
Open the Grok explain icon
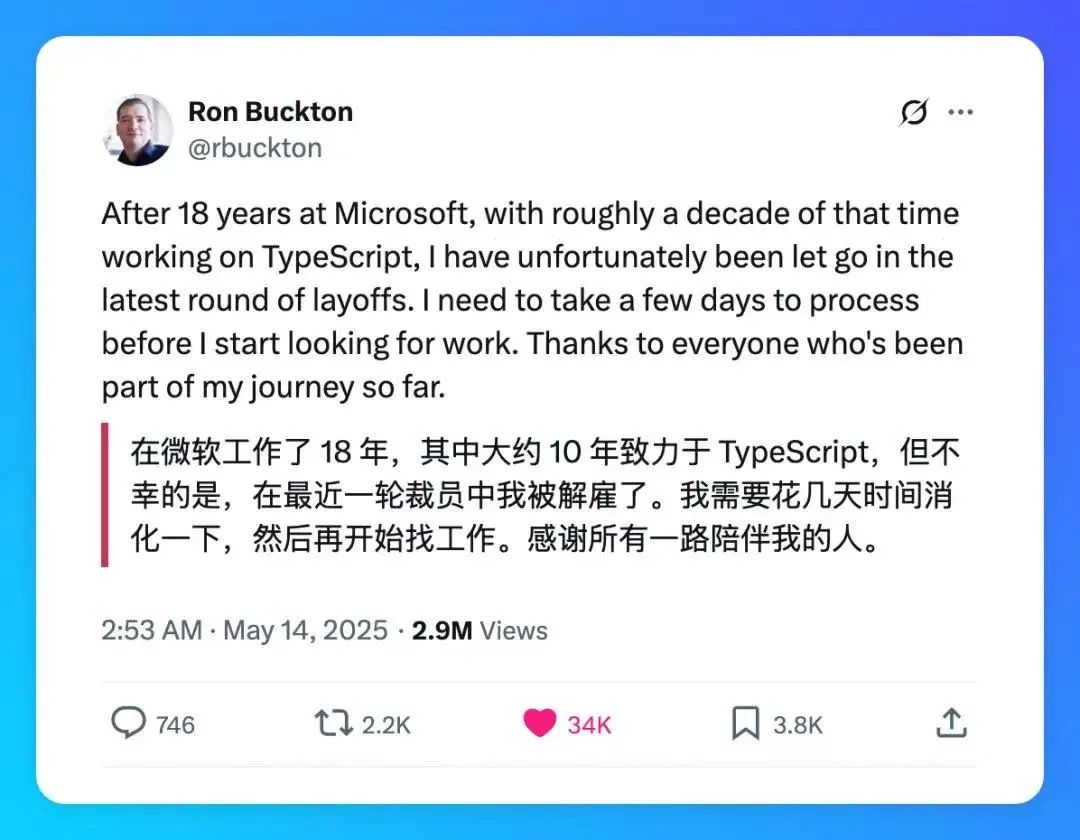[x=913, y=112]
